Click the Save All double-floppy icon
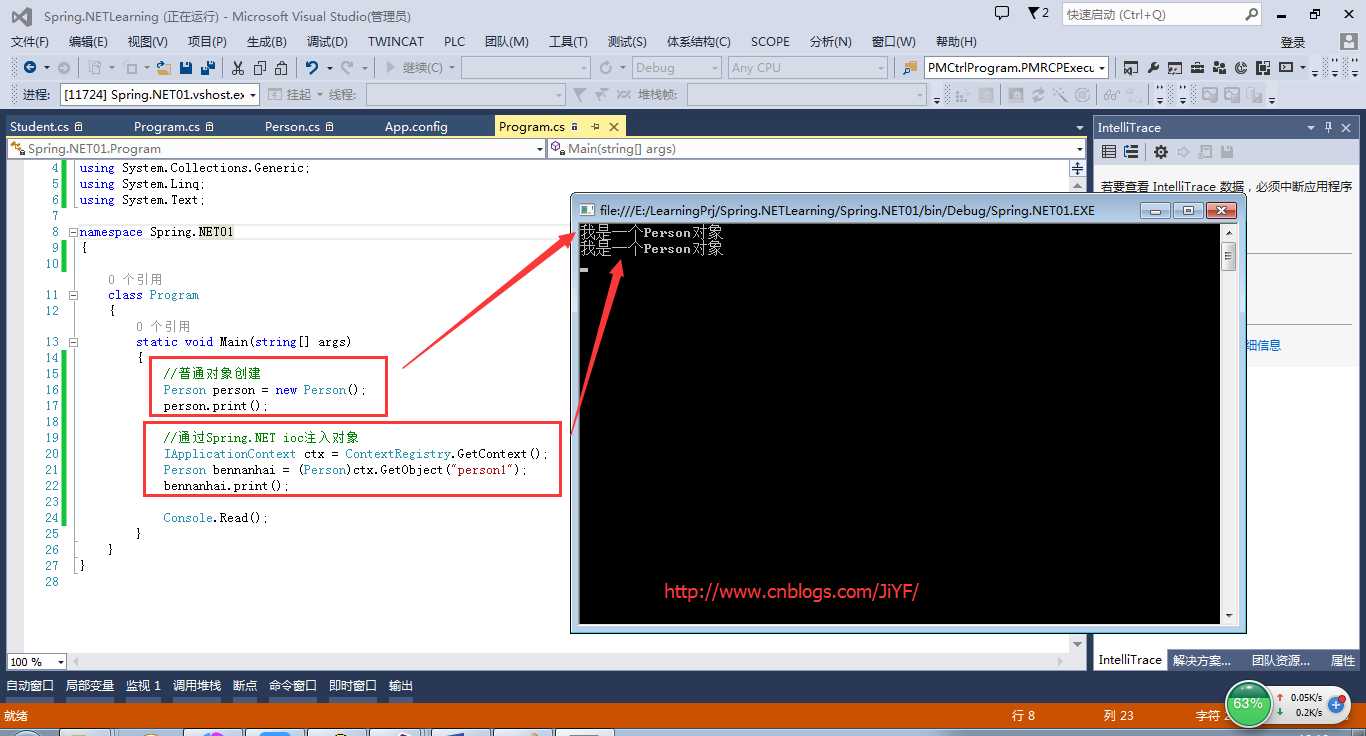 tap(208, 67)
